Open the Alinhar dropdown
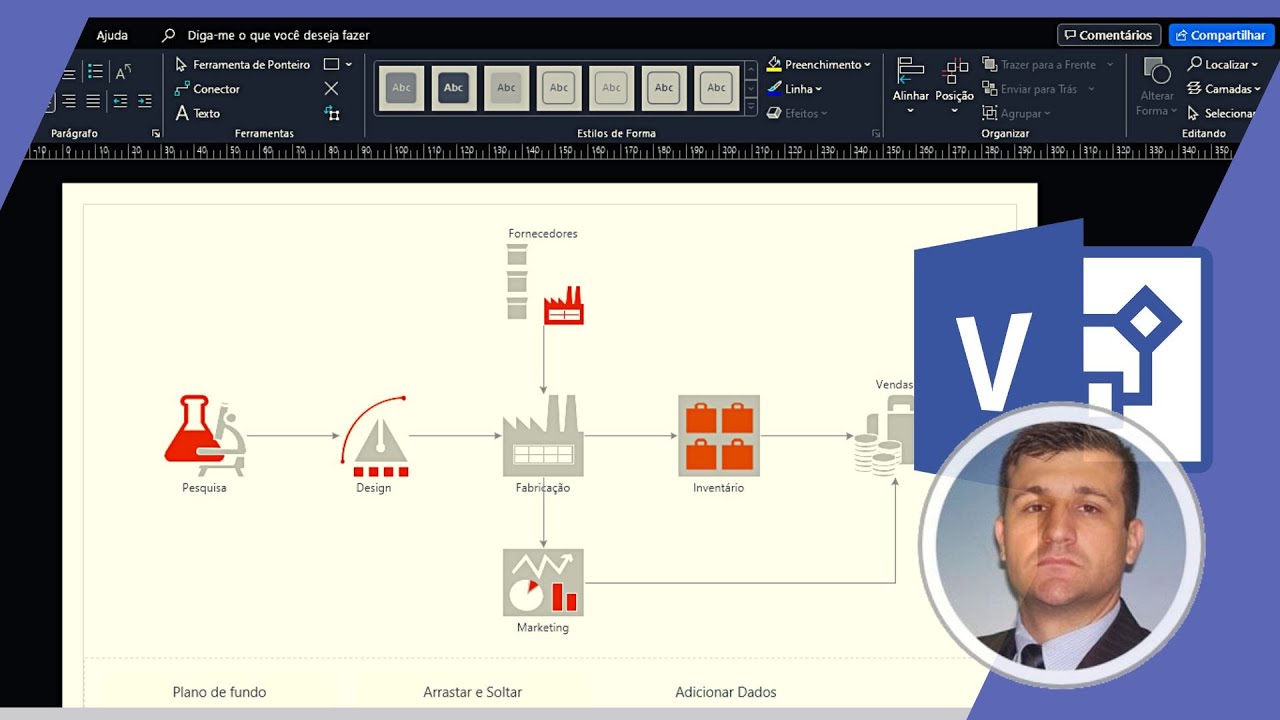Image resolution: width=1280 pixels, height=720 pixels. click(911, 86)
